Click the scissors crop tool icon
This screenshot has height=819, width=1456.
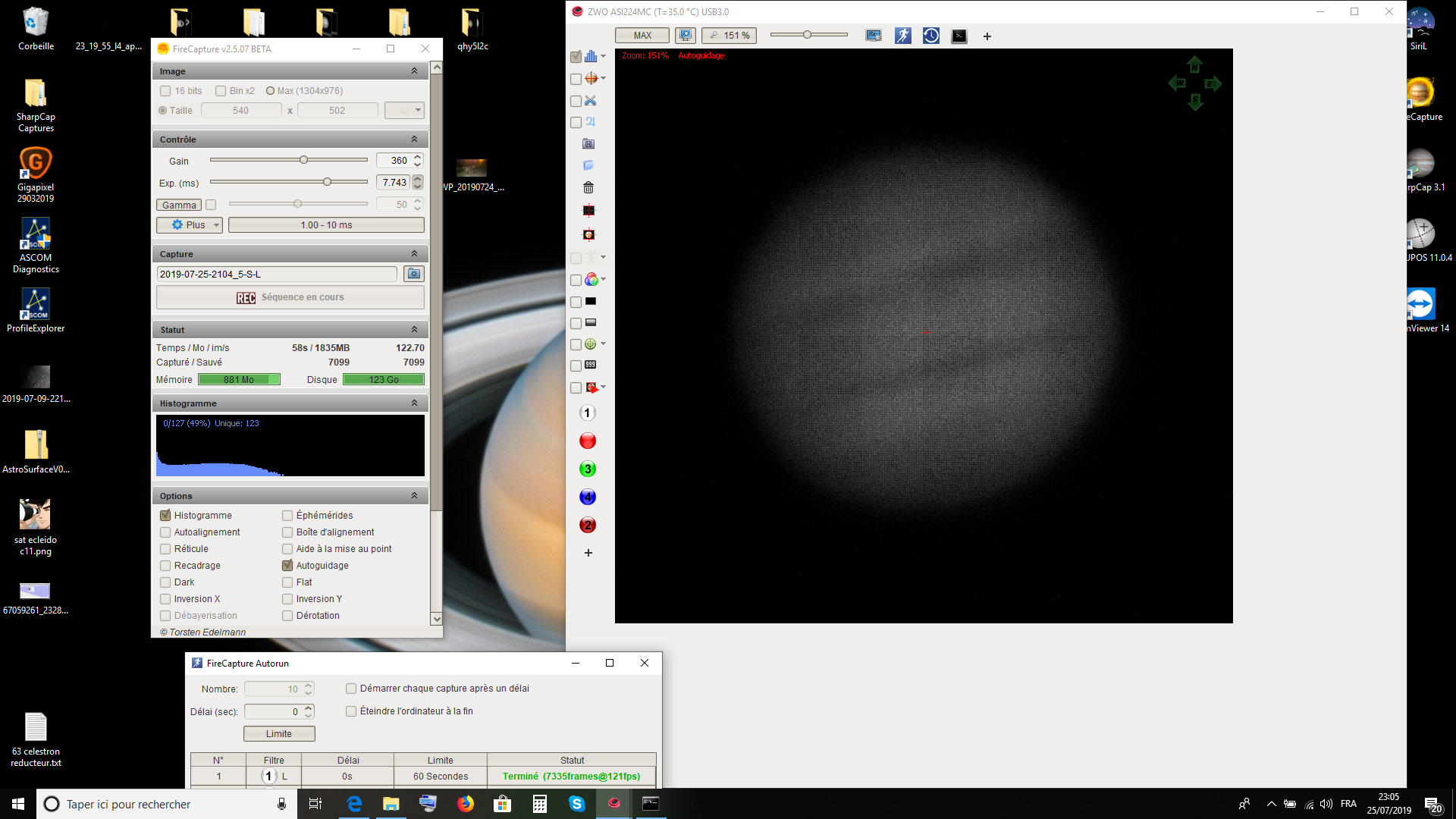tap(591, 100)
